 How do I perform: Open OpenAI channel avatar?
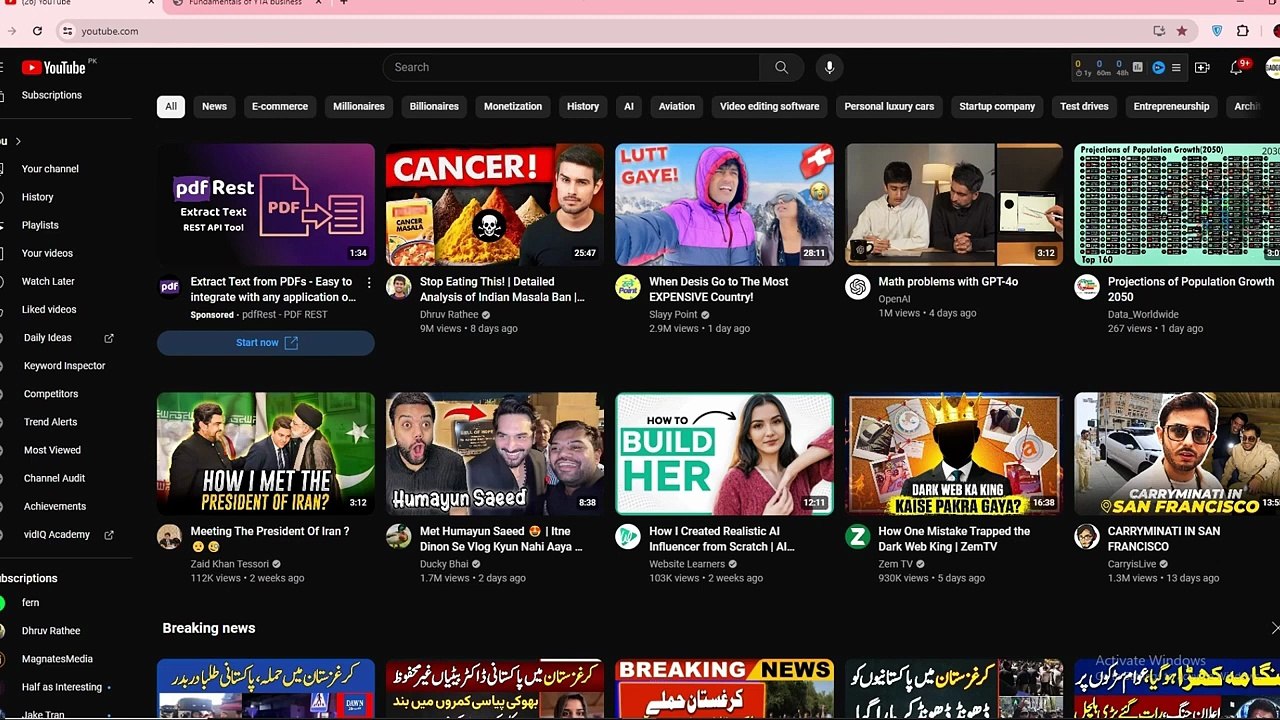coord(857,287)
